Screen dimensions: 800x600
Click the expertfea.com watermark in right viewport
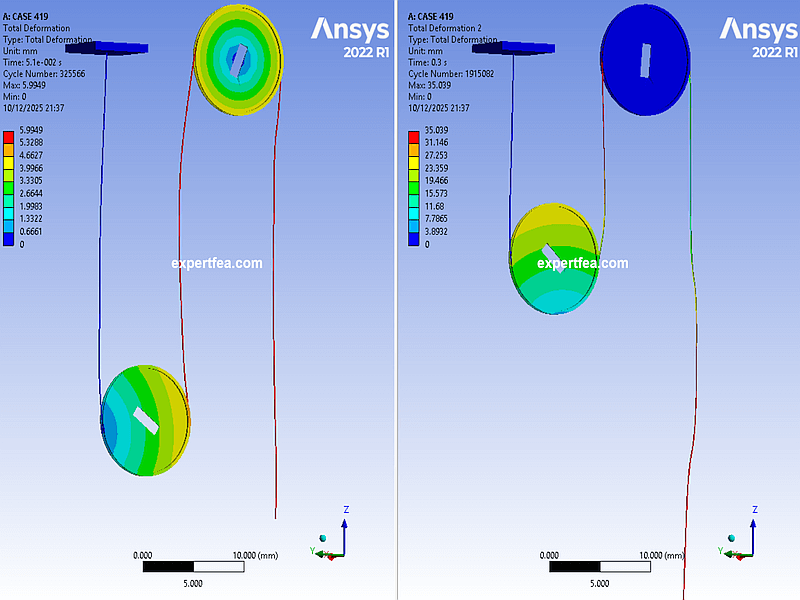tap(583, 264)
